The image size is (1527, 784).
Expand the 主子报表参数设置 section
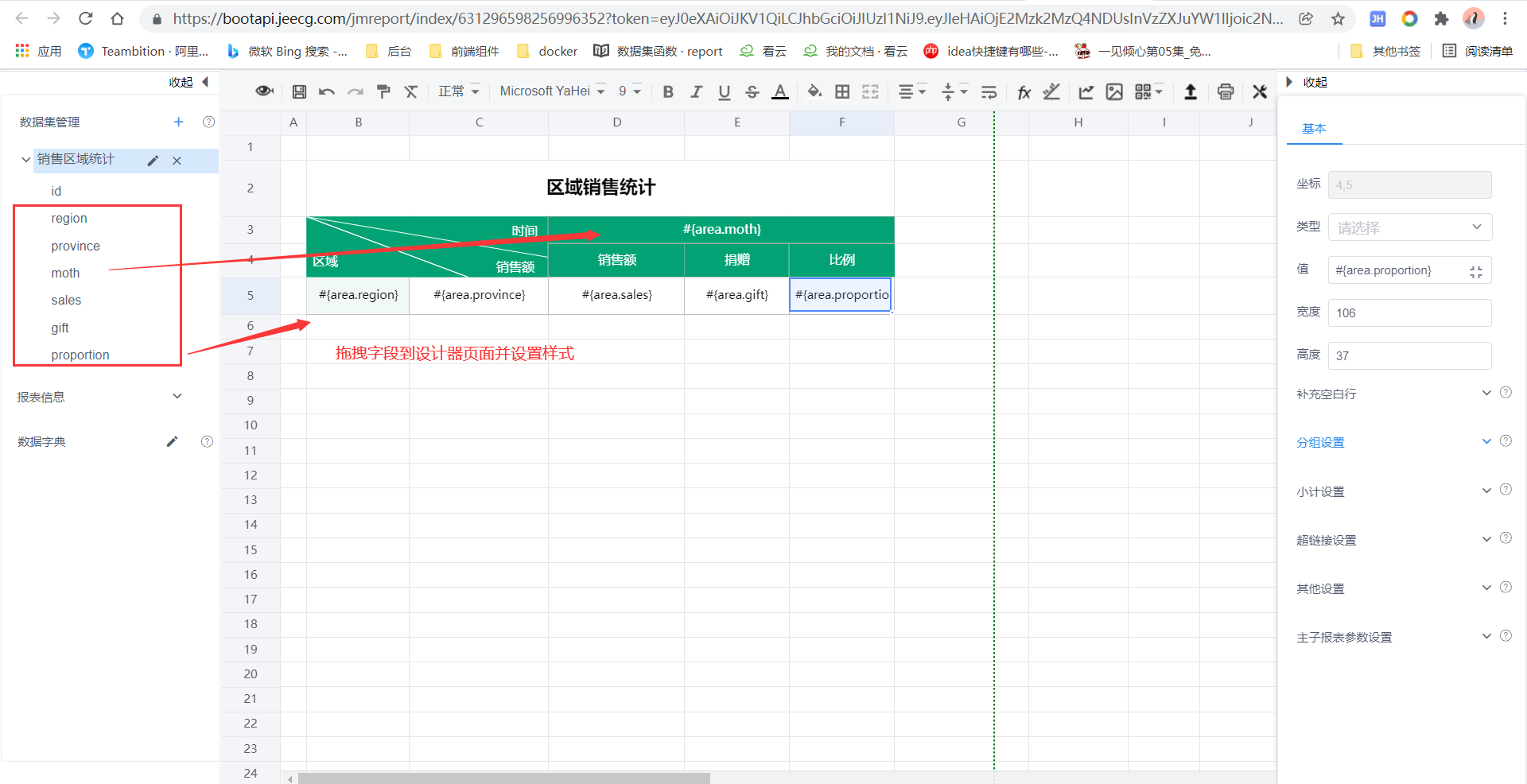pos(1486,636)
